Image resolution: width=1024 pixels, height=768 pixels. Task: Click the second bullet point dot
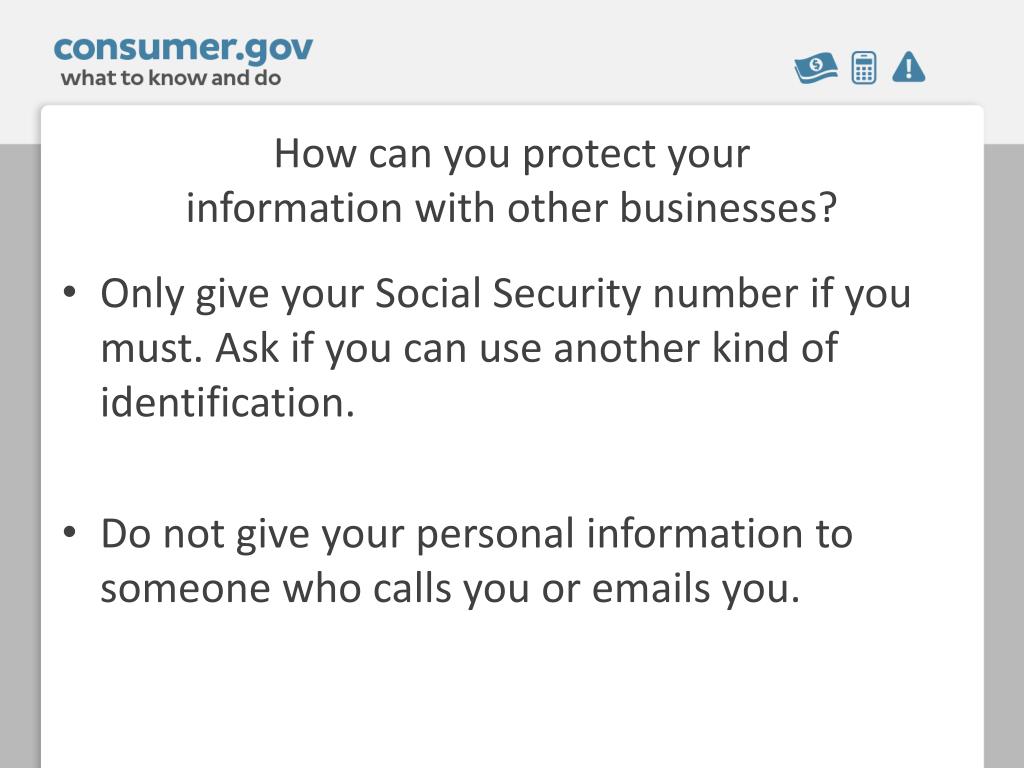click(x=70, y=532)
